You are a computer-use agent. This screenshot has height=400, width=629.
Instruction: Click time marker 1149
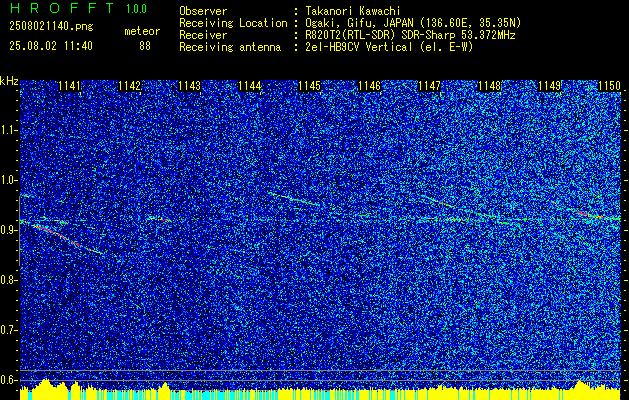pos(550,86)
